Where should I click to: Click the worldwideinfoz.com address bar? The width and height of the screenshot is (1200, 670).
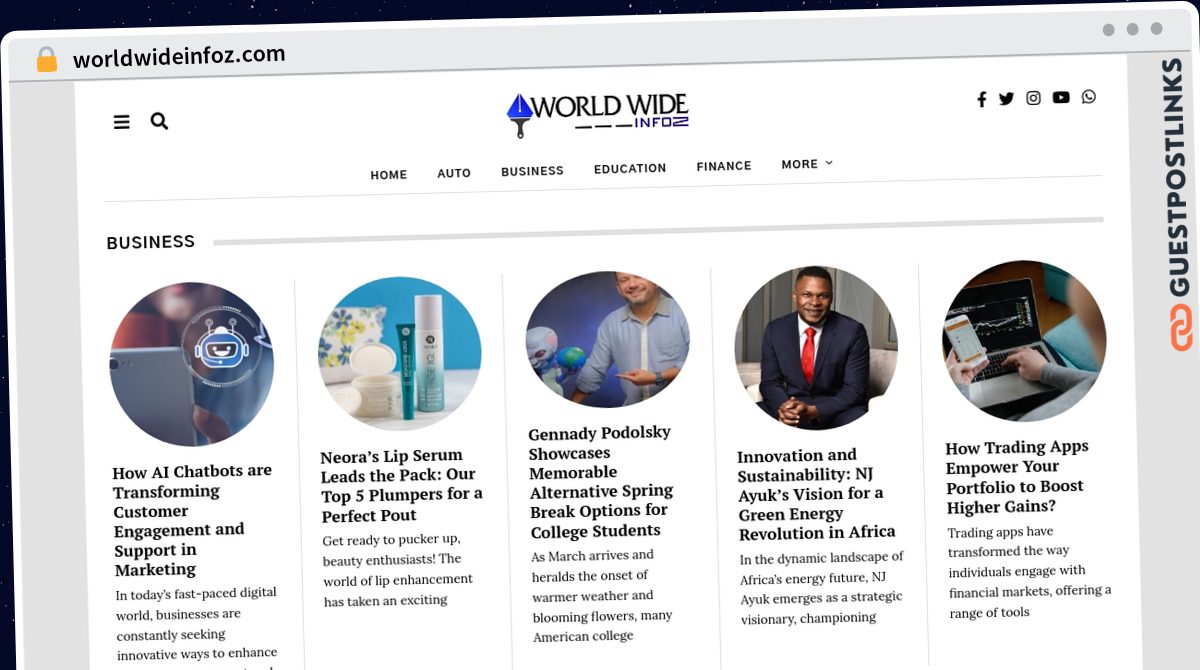[x=179, y=57]
